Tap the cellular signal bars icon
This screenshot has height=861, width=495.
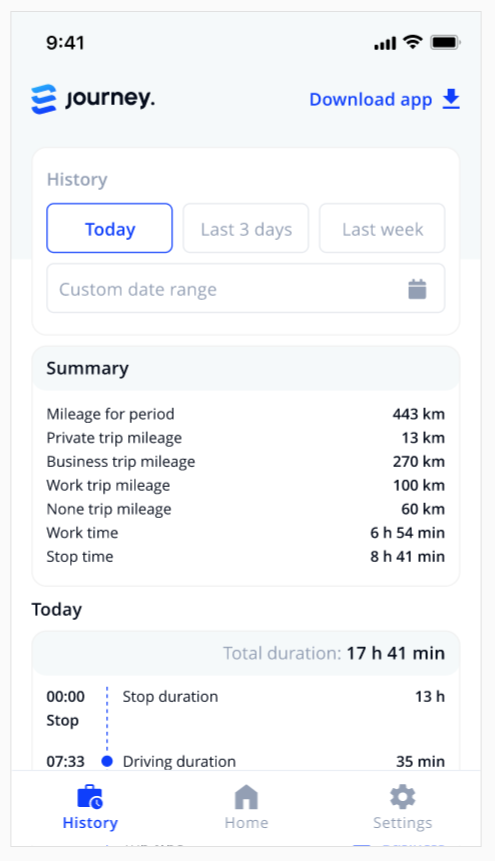pos(385,43)
